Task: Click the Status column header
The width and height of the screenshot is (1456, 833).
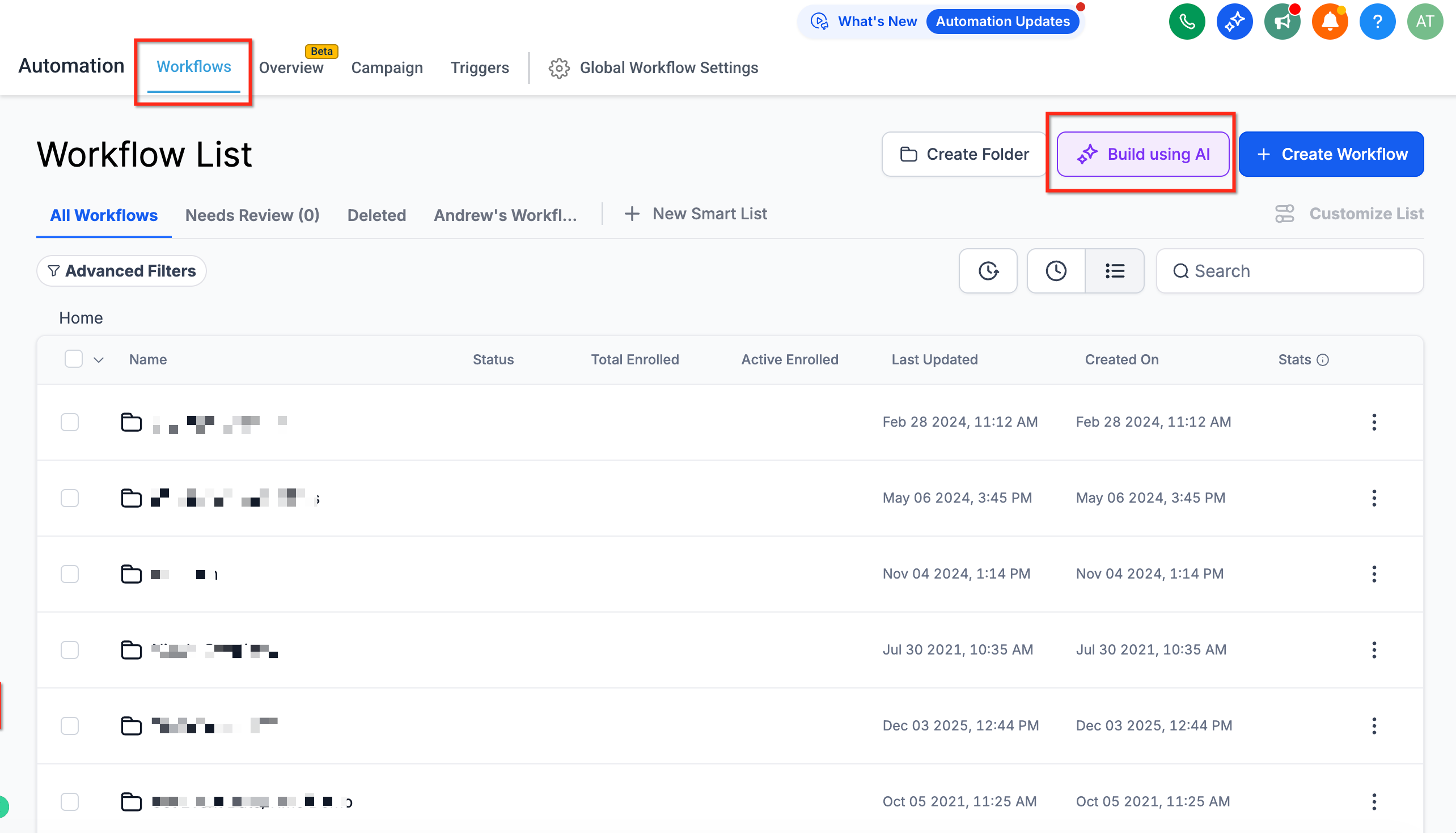Action: click(493, 360)
